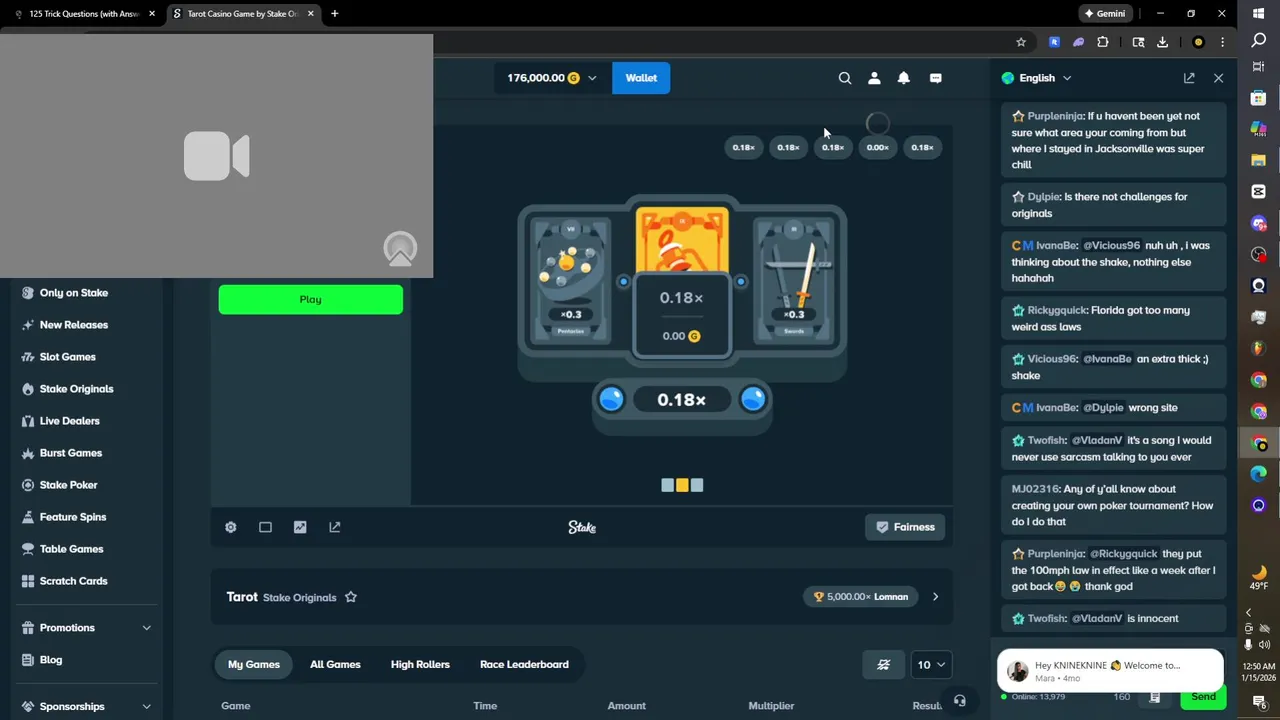The image size is (1280, 720).
Task: Open File Explorer from taskbar
Action: point(1259,160)
